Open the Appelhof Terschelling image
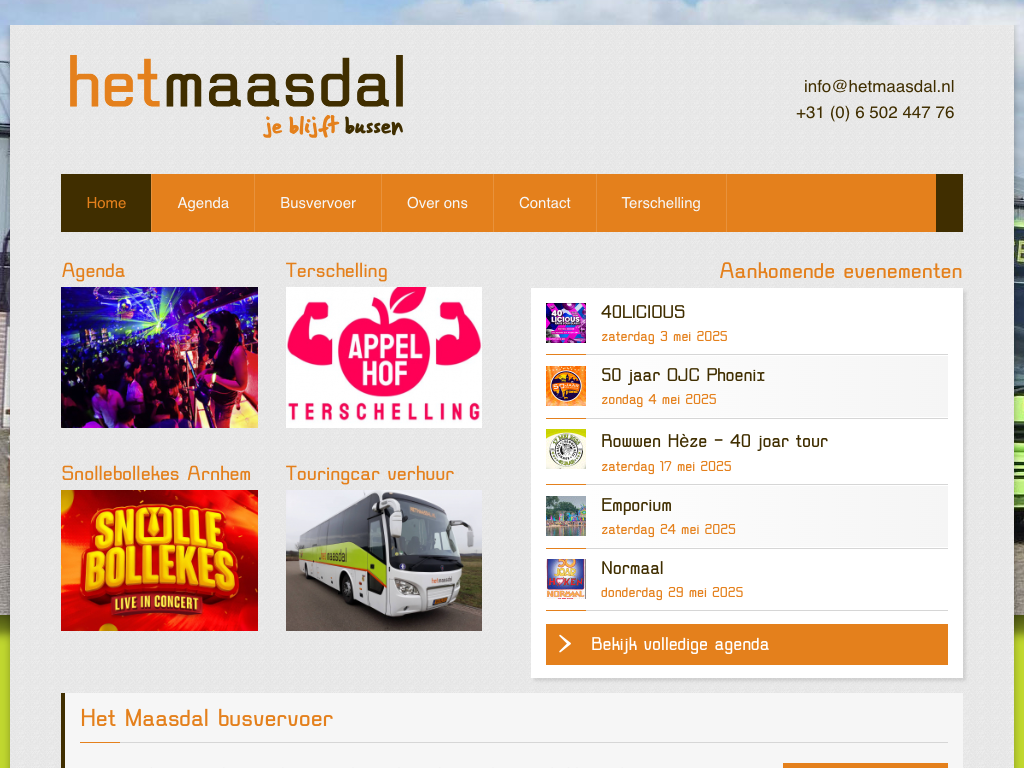 384,358
